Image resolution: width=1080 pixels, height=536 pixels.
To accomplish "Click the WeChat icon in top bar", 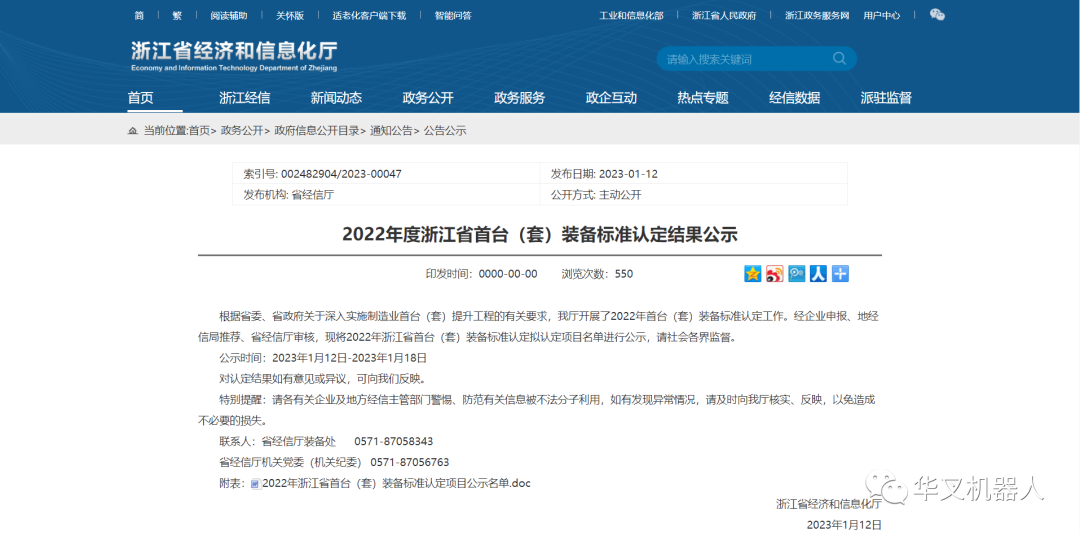I will (937, 15).
